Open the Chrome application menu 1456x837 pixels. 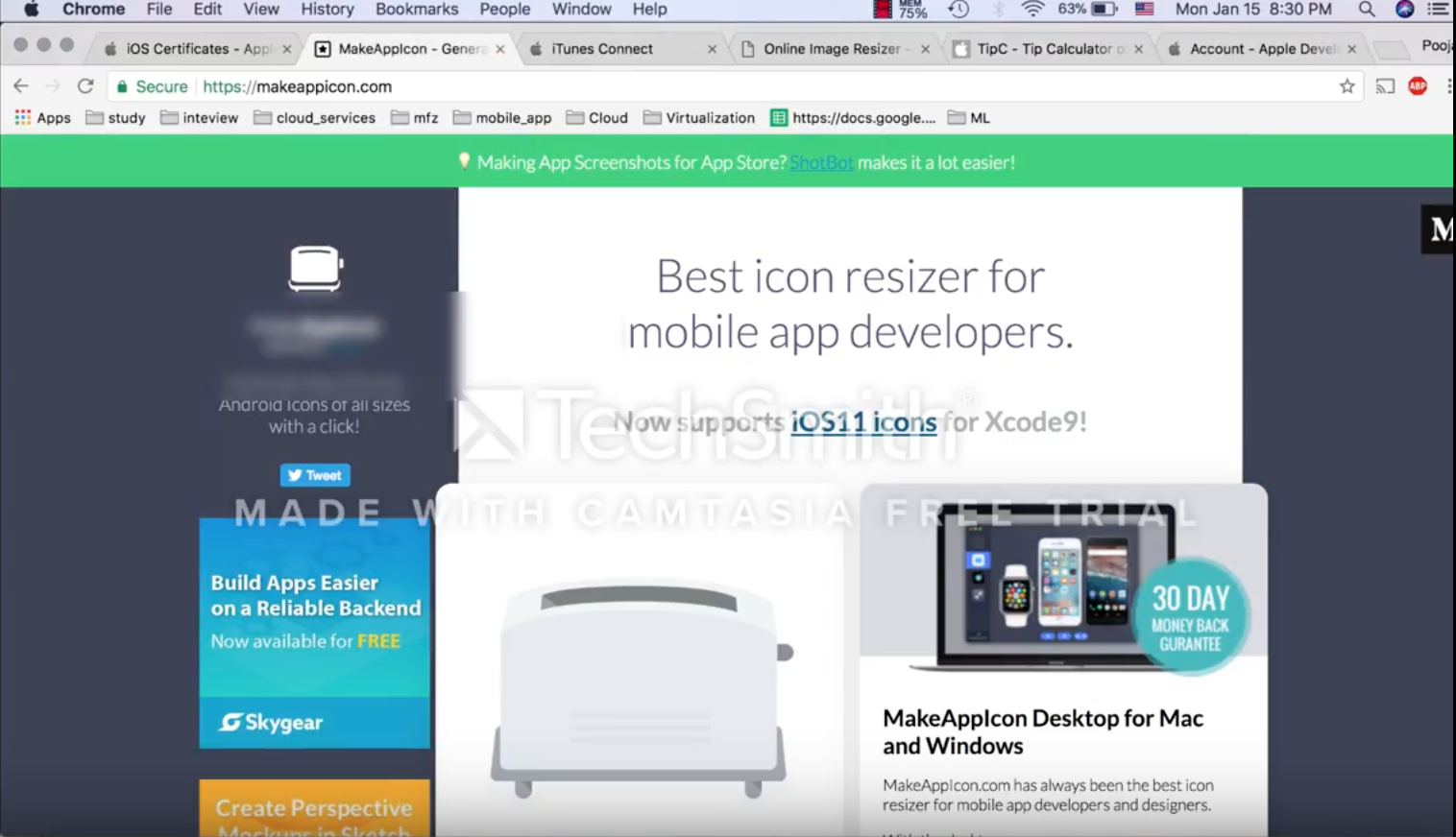[x=93, y=10]
